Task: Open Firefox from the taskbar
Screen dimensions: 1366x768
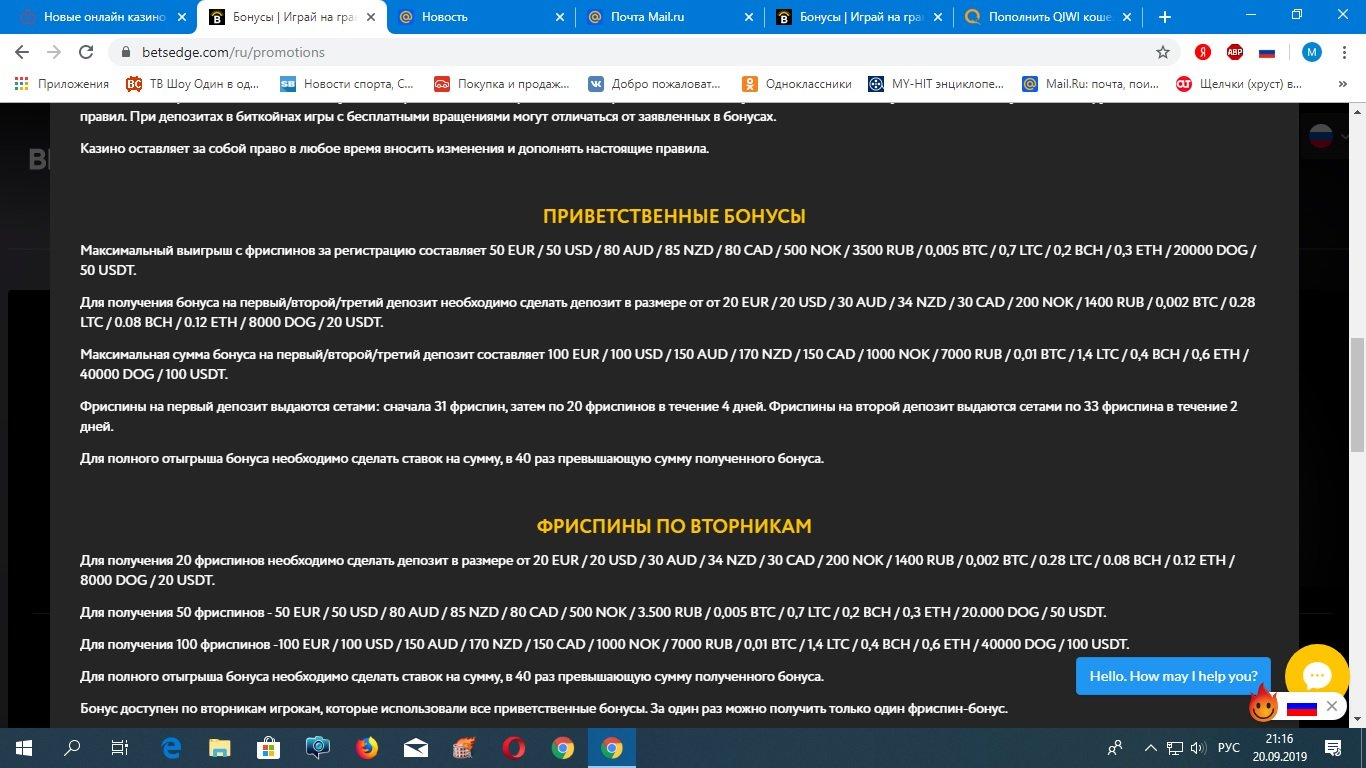Action: click(367, 748)
